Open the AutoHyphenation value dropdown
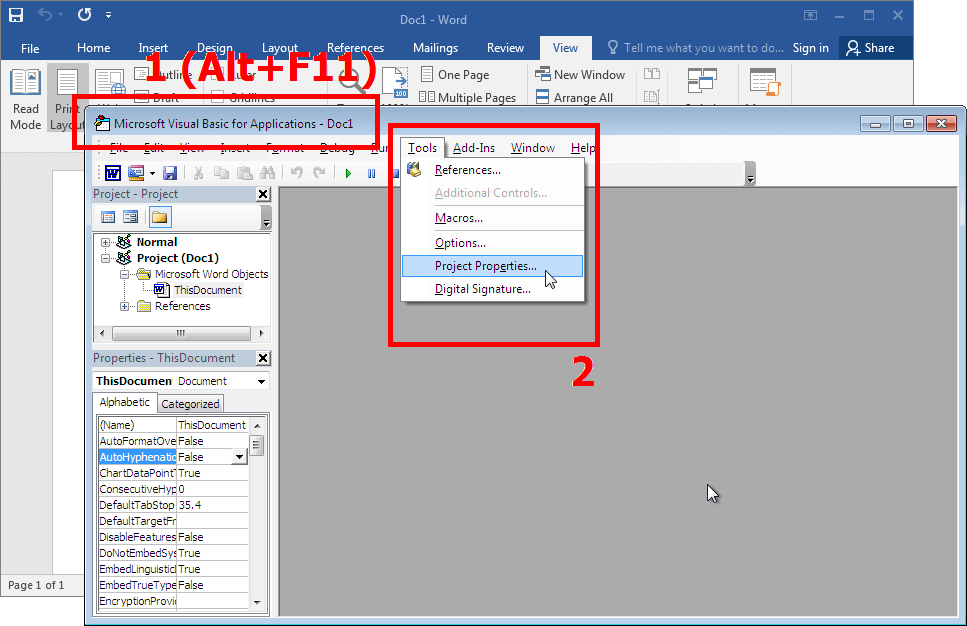This screenshot has width=967, height=626. click(x=239, y=457)
